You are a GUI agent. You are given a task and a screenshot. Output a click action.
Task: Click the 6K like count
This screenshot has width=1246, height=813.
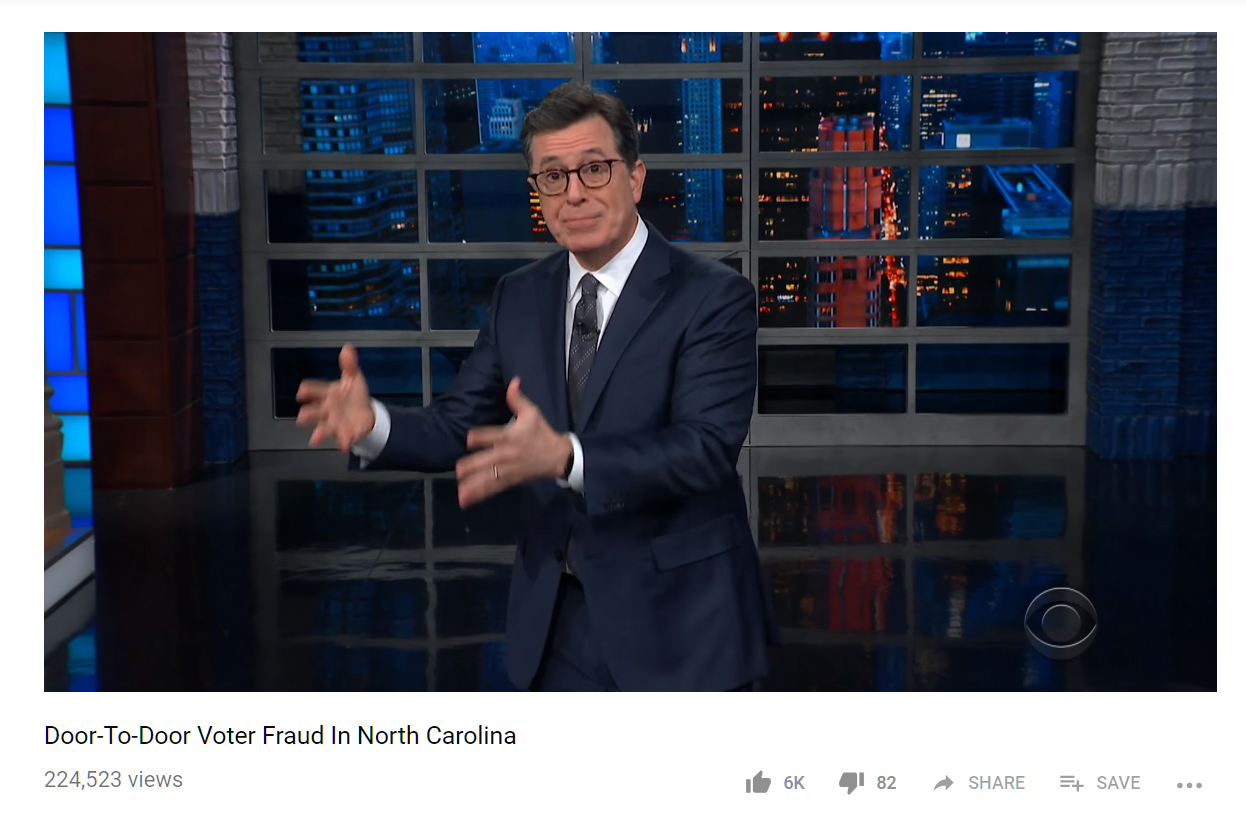794,783
